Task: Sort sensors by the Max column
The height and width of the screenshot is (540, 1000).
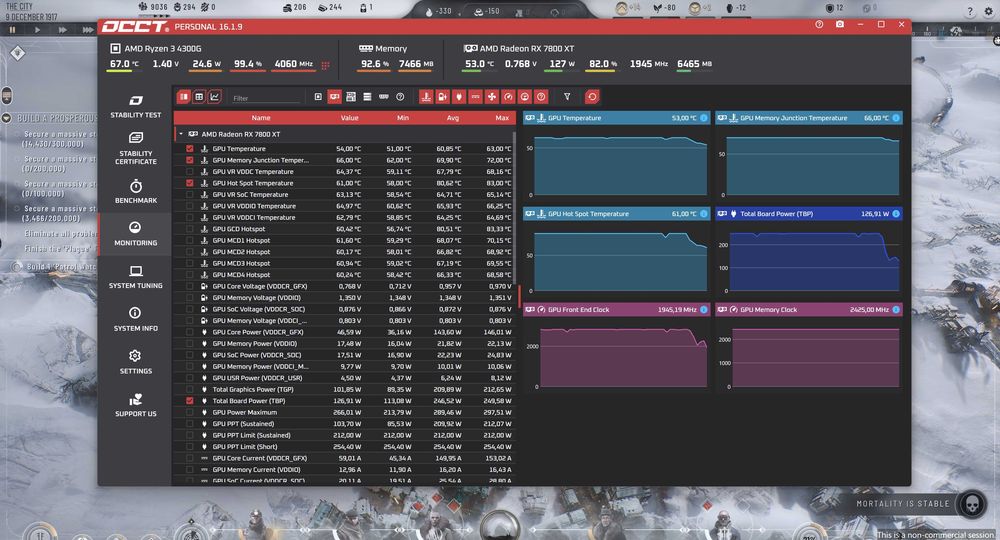Action: click(503, 118)
